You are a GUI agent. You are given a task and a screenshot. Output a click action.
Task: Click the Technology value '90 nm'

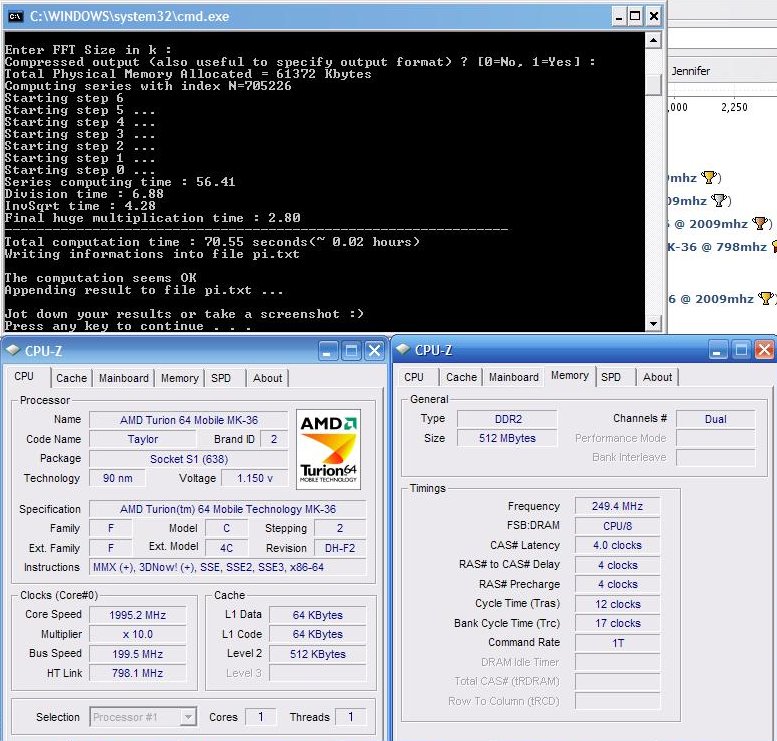[117, 478]
